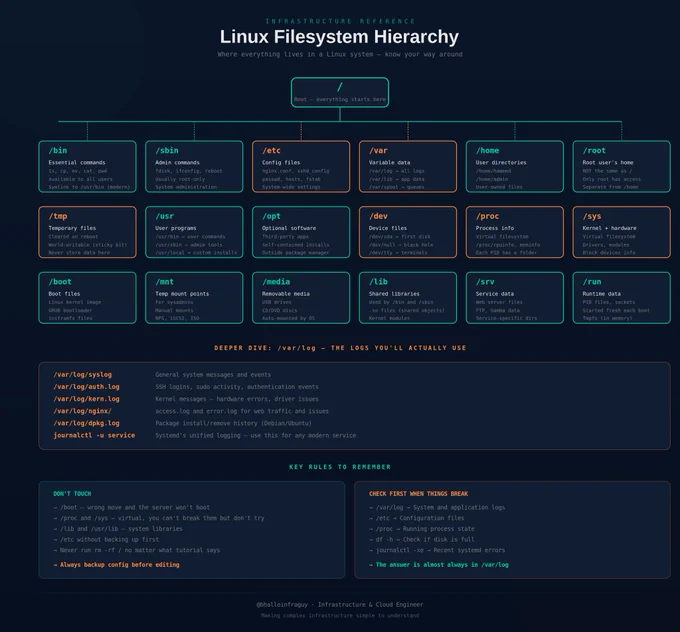680x632 pixels.
Task: Select the /run Runtime data card
Action: coord(621,298)
